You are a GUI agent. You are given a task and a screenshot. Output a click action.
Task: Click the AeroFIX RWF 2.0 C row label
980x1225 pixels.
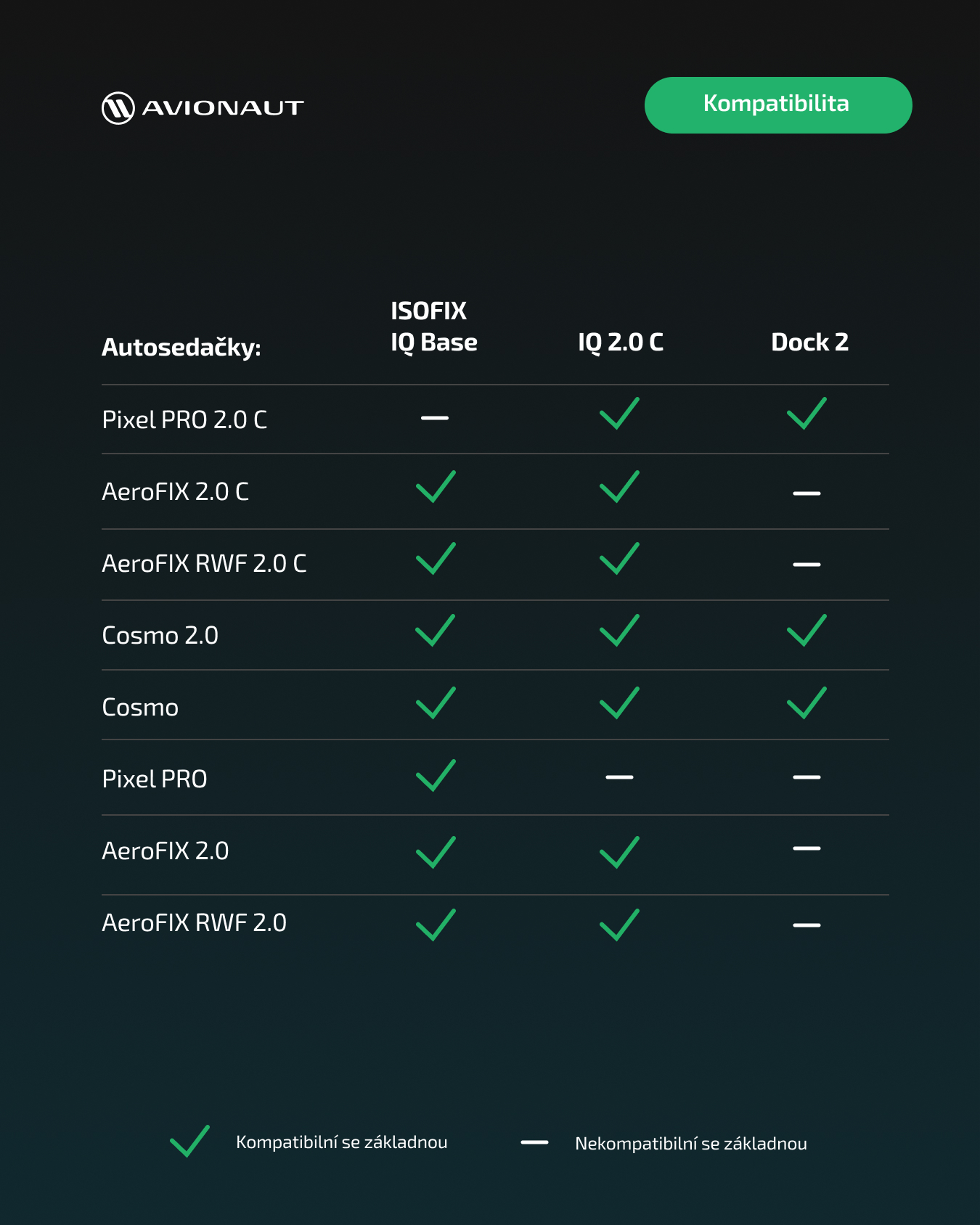(204, 564)
